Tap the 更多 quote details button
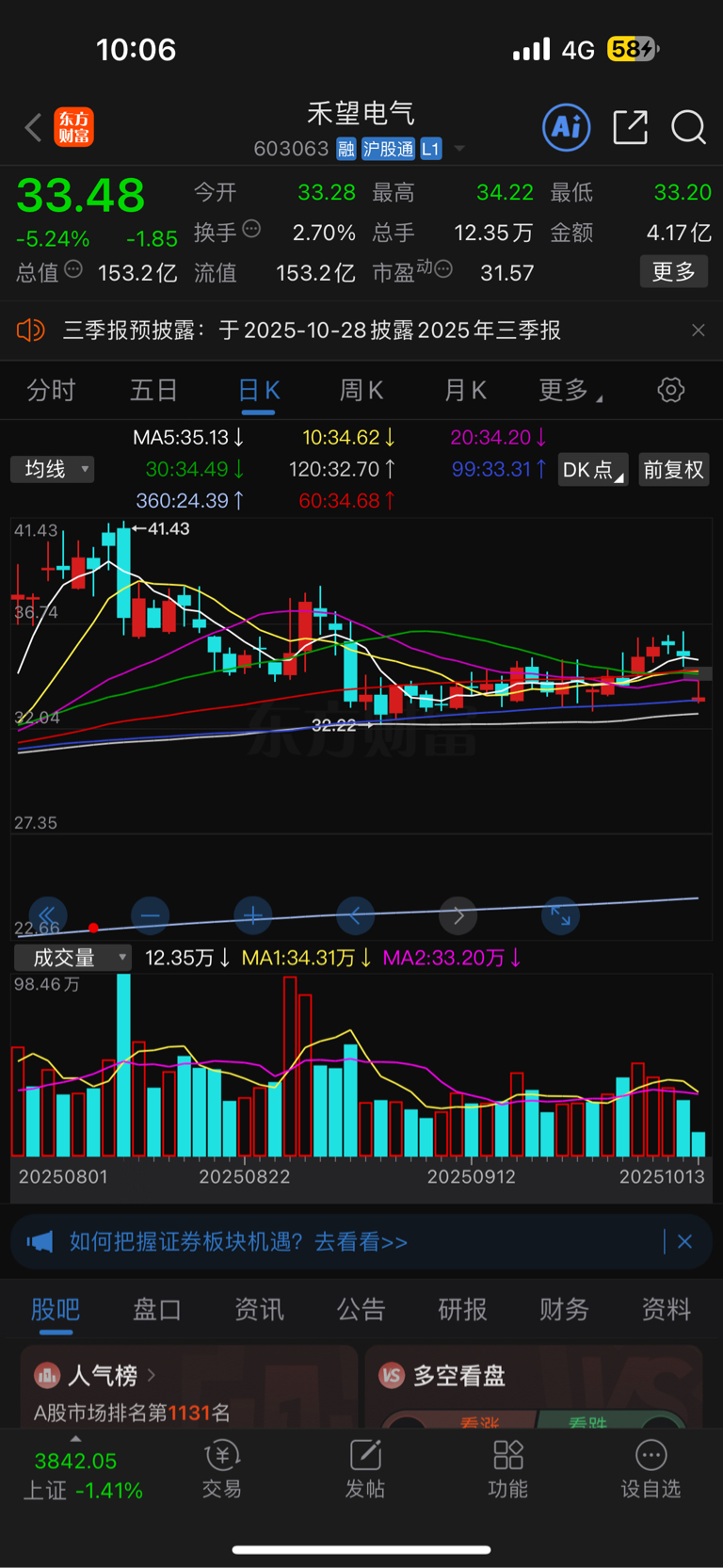This screenshot has width=723, height=1568. [674, 272]
